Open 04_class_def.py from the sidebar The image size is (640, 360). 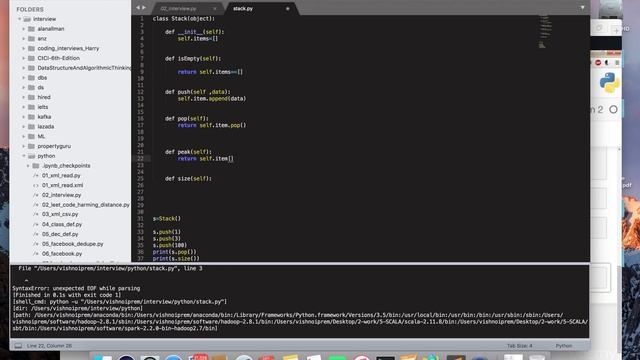click(62, 224)
